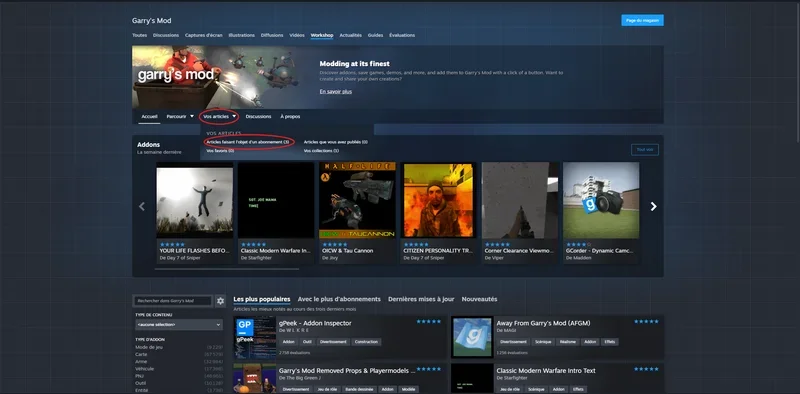Select Dernières mises à jour tab

pos(421,299)
